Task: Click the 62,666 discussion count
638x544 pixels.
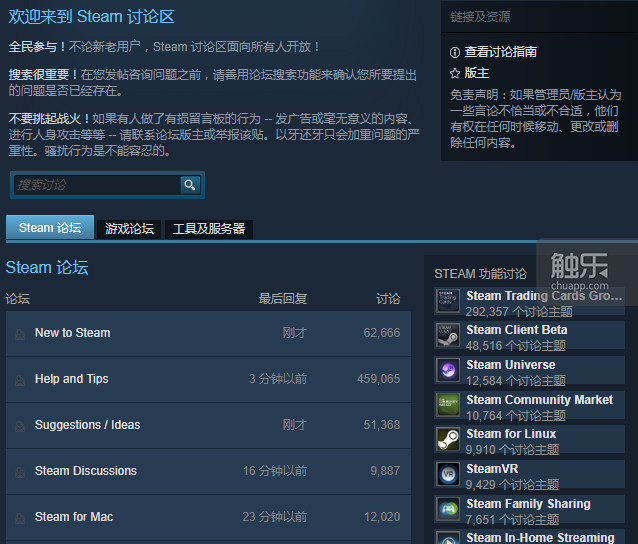Action: [382, 333]
